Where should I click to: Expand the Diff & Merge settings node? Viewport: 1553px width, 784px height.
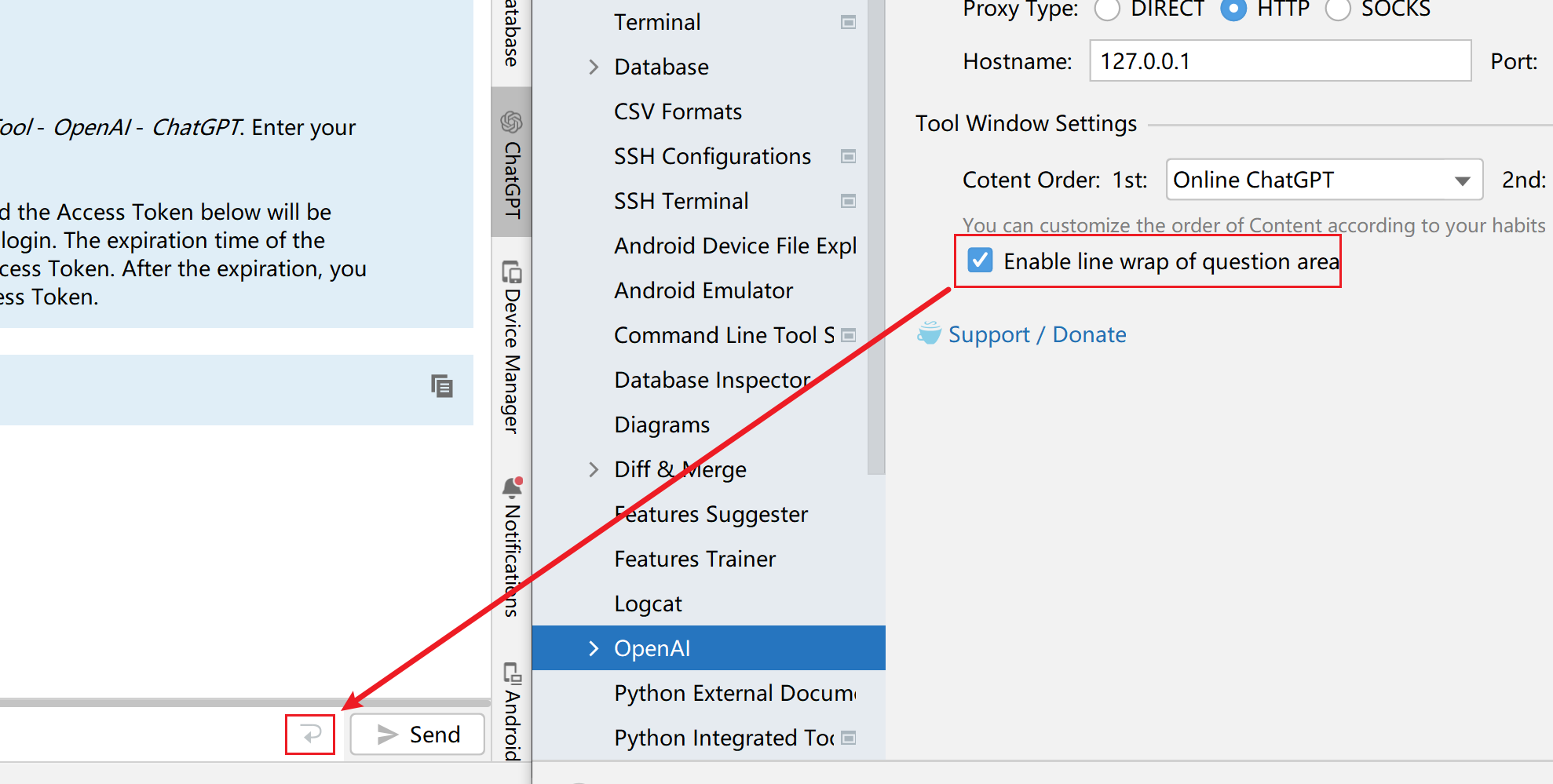point(594,469)
